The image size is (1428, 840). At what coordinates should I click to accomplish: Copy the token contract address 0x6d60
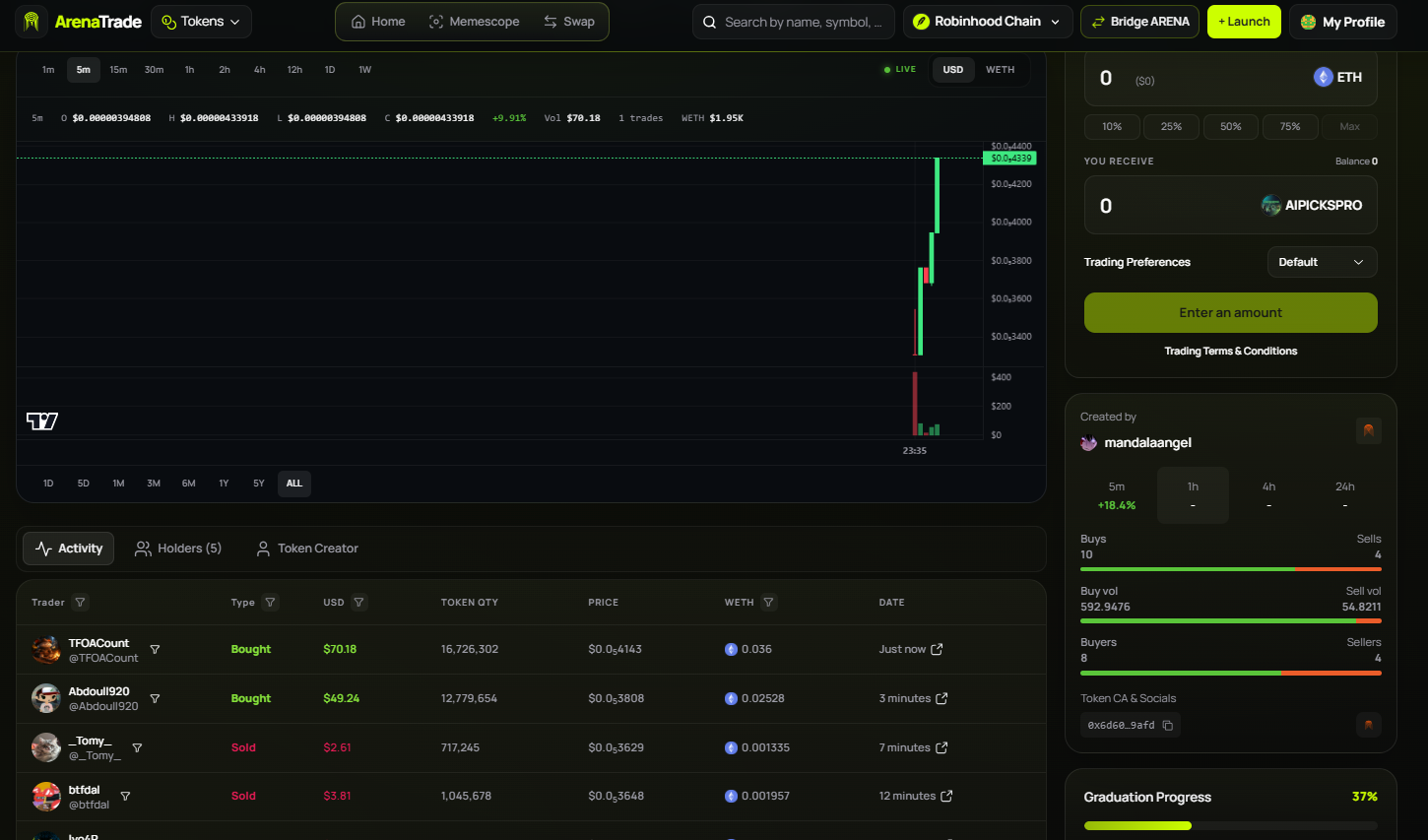pyautogui.click(x=1167, y=725)
